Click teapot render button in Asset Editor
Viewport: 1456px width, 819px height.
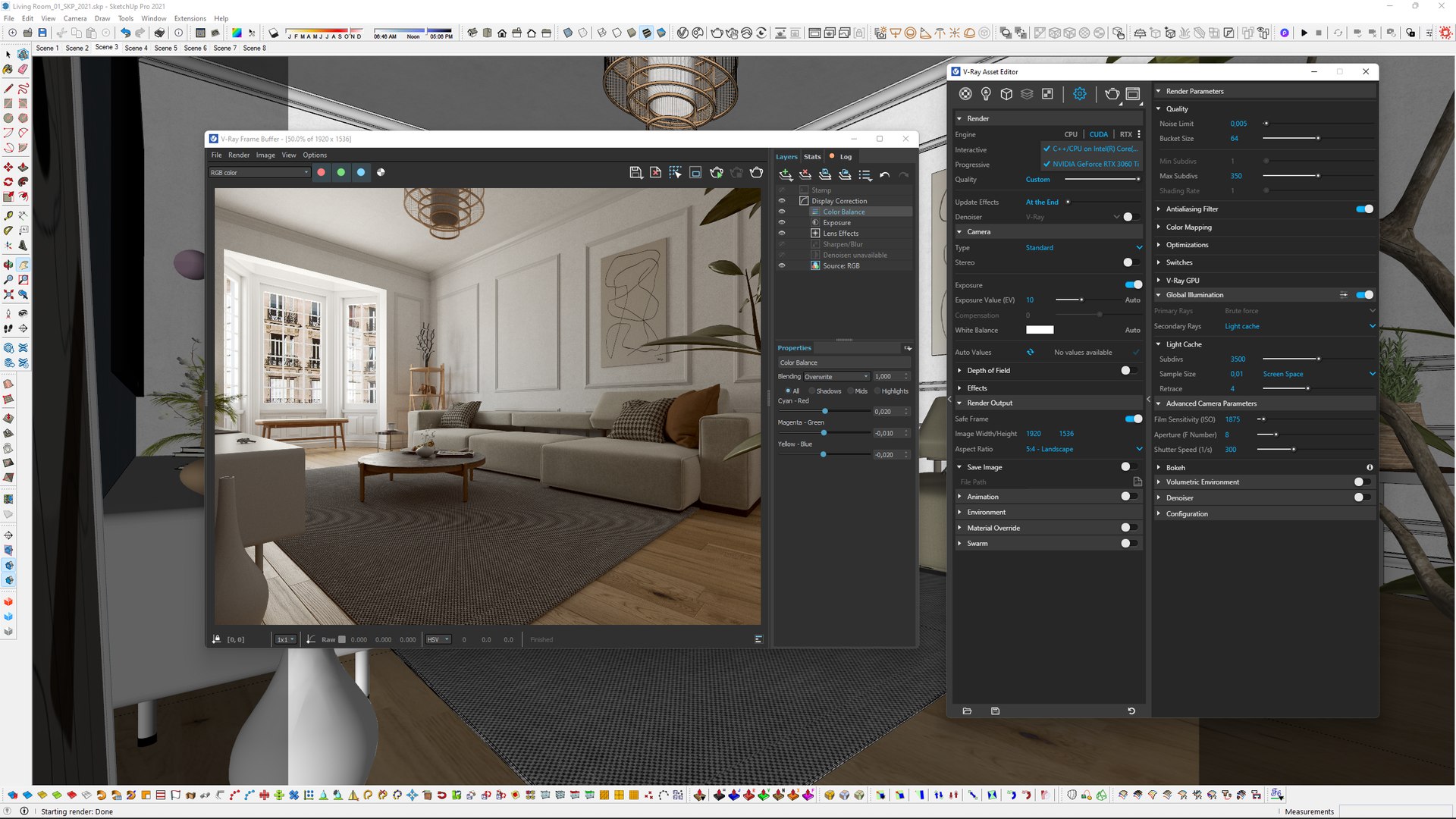pyautogui.click(x=1112, y=94)
